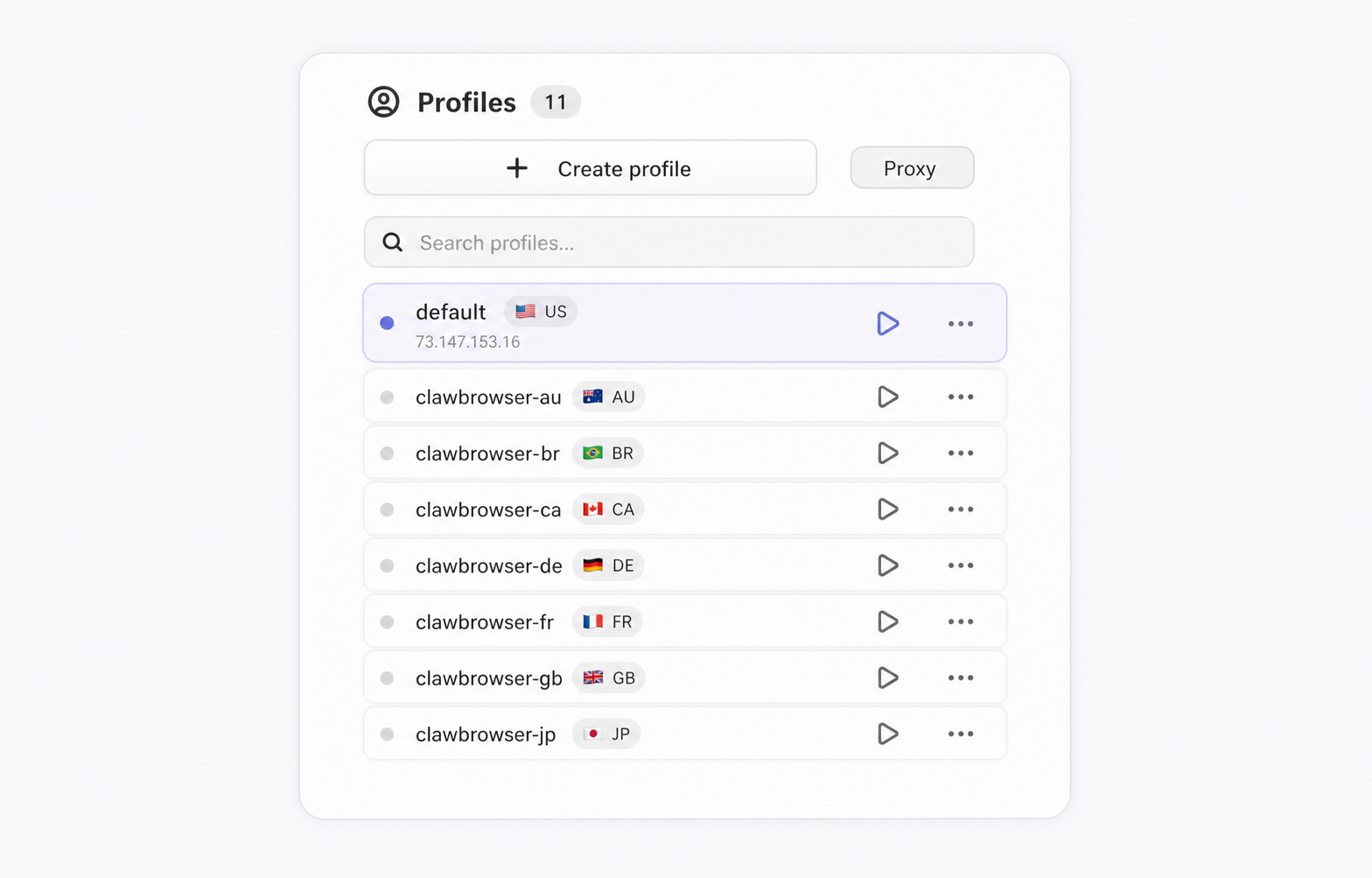Launch the default profile with play icon
This screenshot has width=1372, height=878.
(887, 323)
